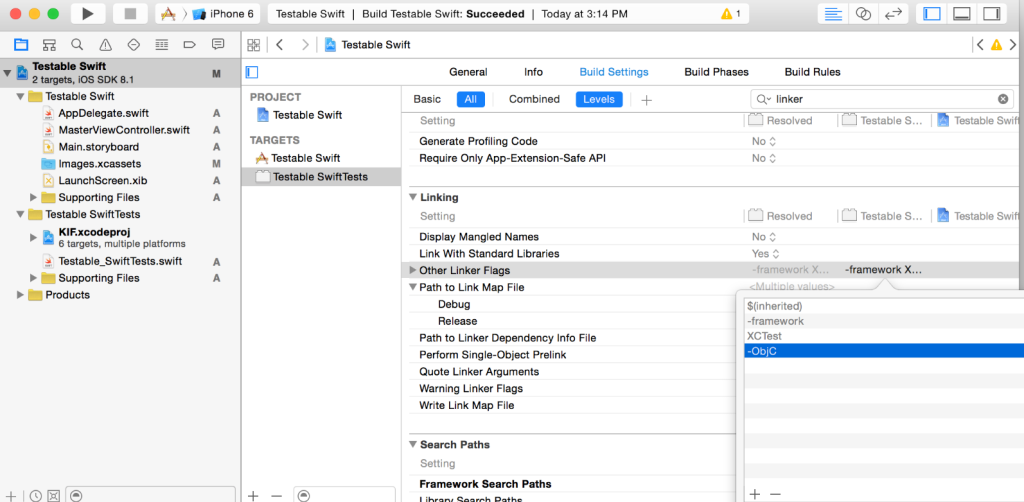Screen dimensions: 1024x502
Task: Collapse the Testable Swift group folder
Action: [21, 97]
